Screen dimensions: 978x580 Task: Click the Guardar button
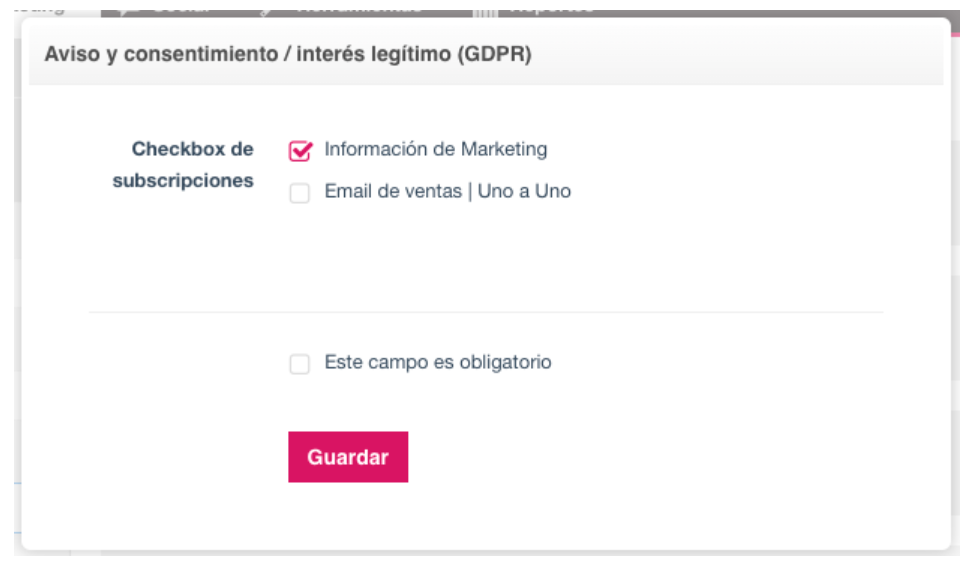tap(348, 457)
